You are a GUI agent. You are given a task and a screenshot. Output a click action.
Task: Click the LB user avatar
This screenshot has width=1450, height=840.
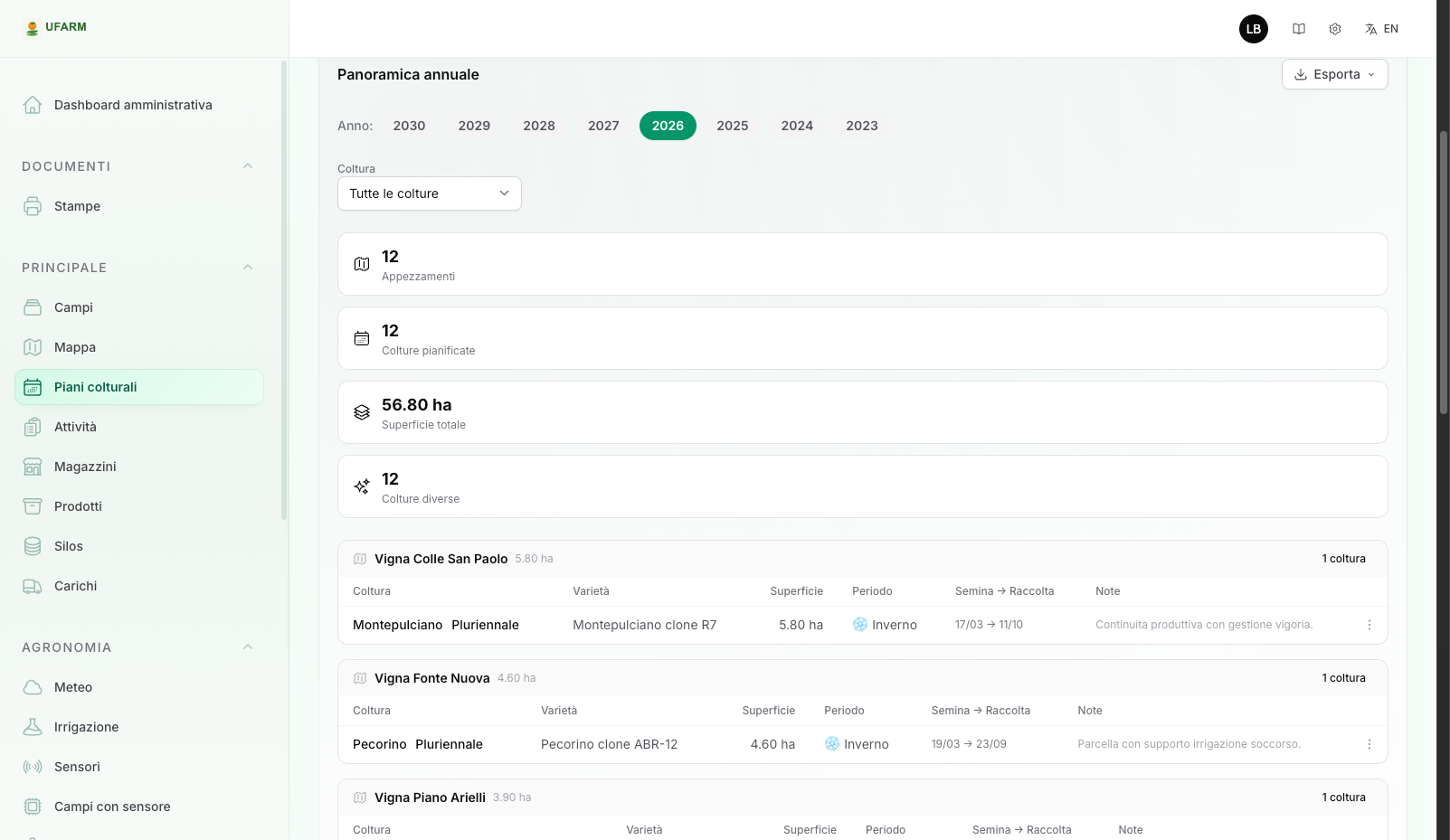(x=1253, y=29)
